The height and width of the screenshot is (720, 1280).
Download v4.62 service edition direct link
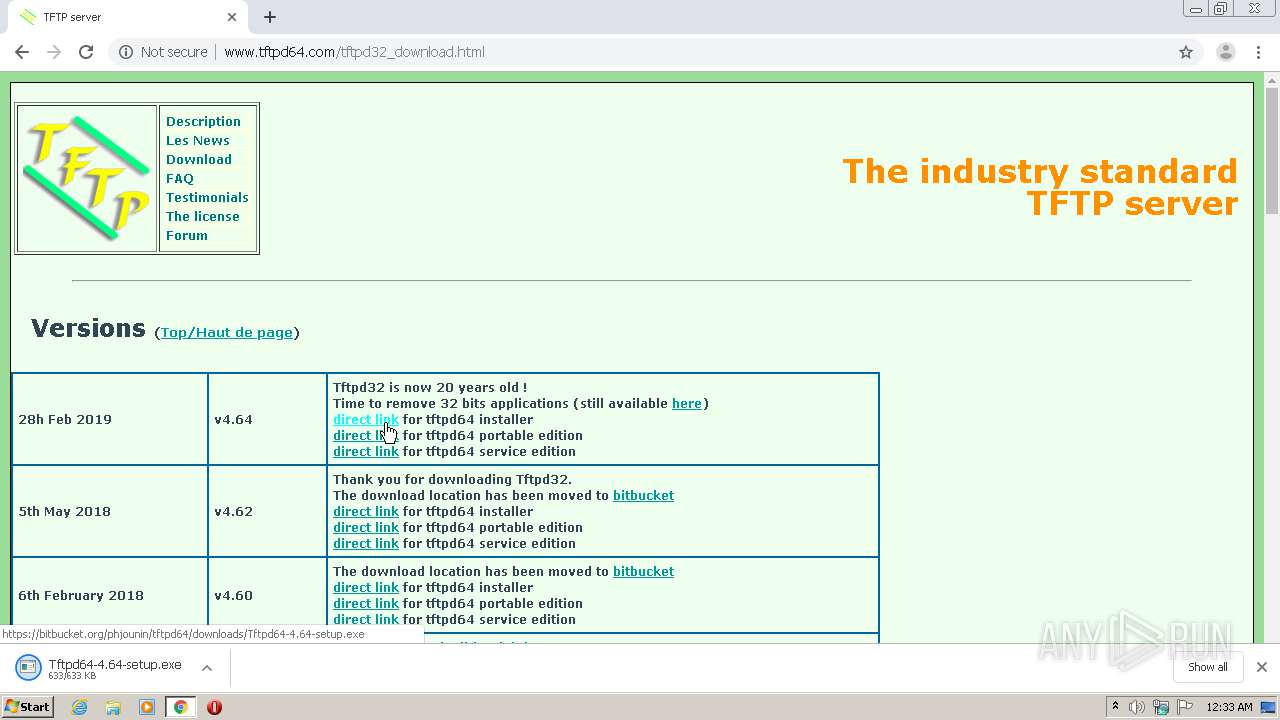(365, 543)
